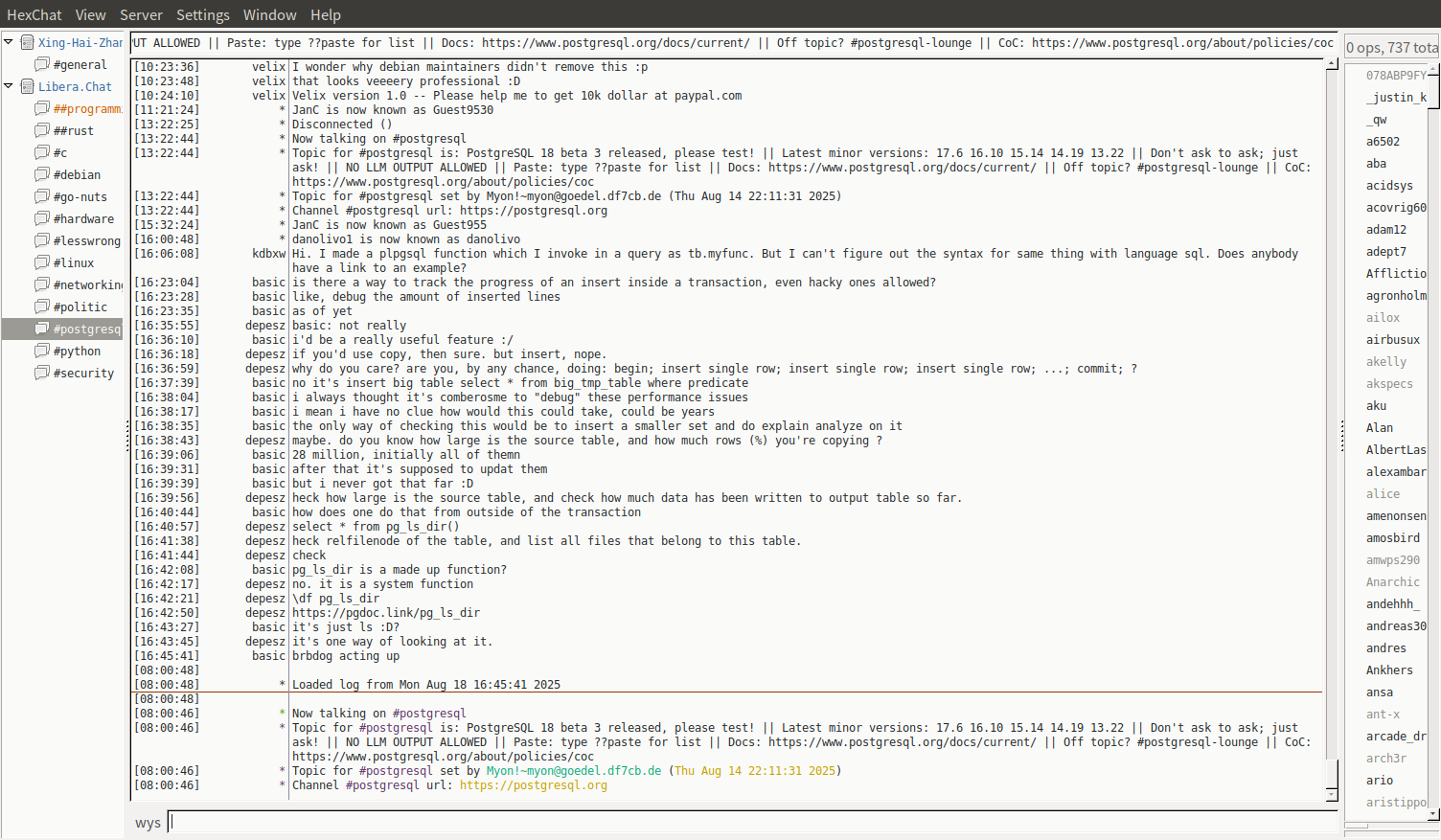This screenshot has width=1441, height=840.
Task: Switch to the ##rust channel
Action: point(74,131)
